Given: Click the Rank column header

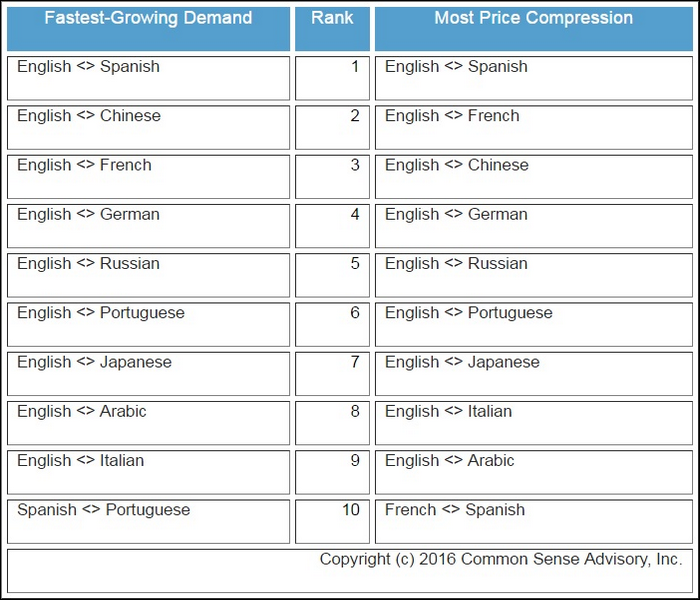Looking at the screenshot, I should click(x=332, y=19).
